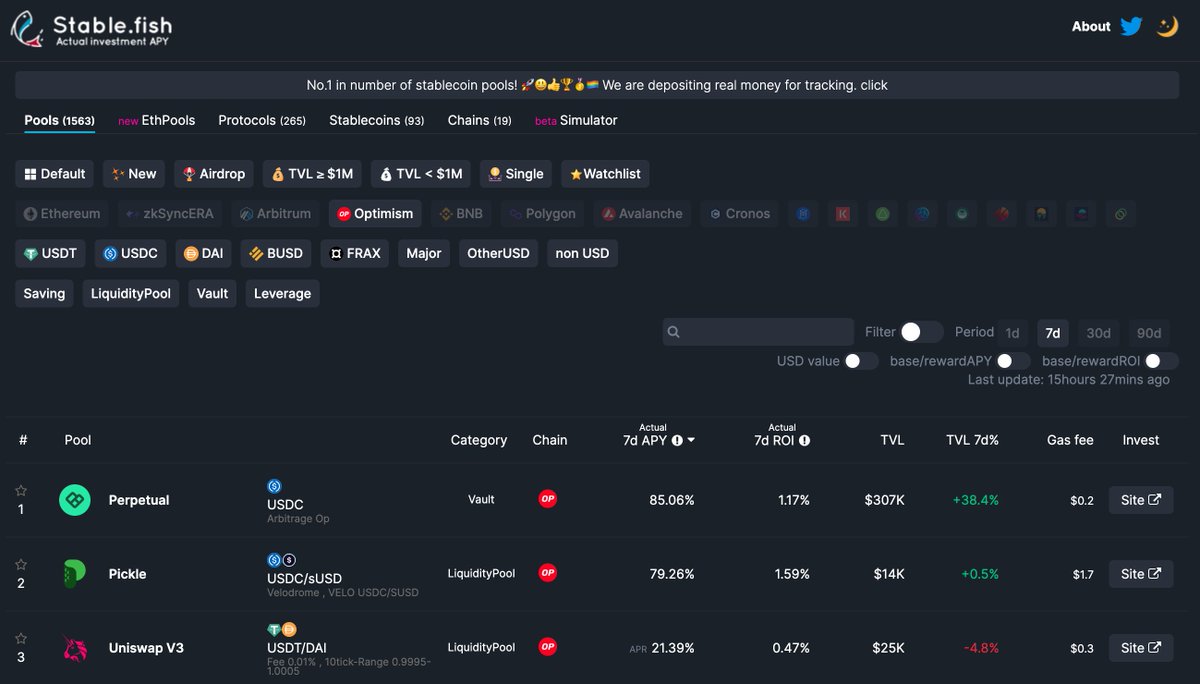Open the Site link for Perpetual

click(1141, 500)
